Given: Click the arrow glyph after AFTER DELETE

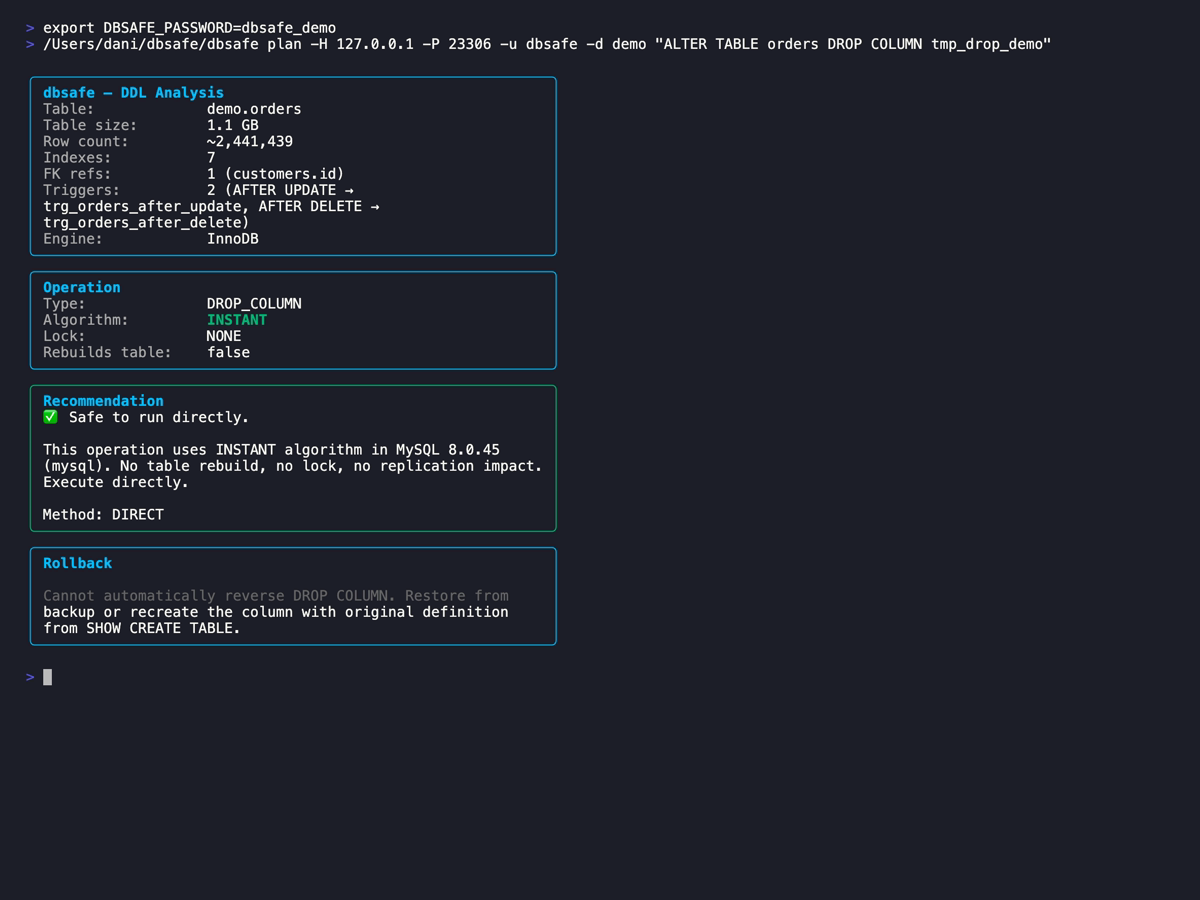Looking at the screenshot, I should [x=376, y=206].
